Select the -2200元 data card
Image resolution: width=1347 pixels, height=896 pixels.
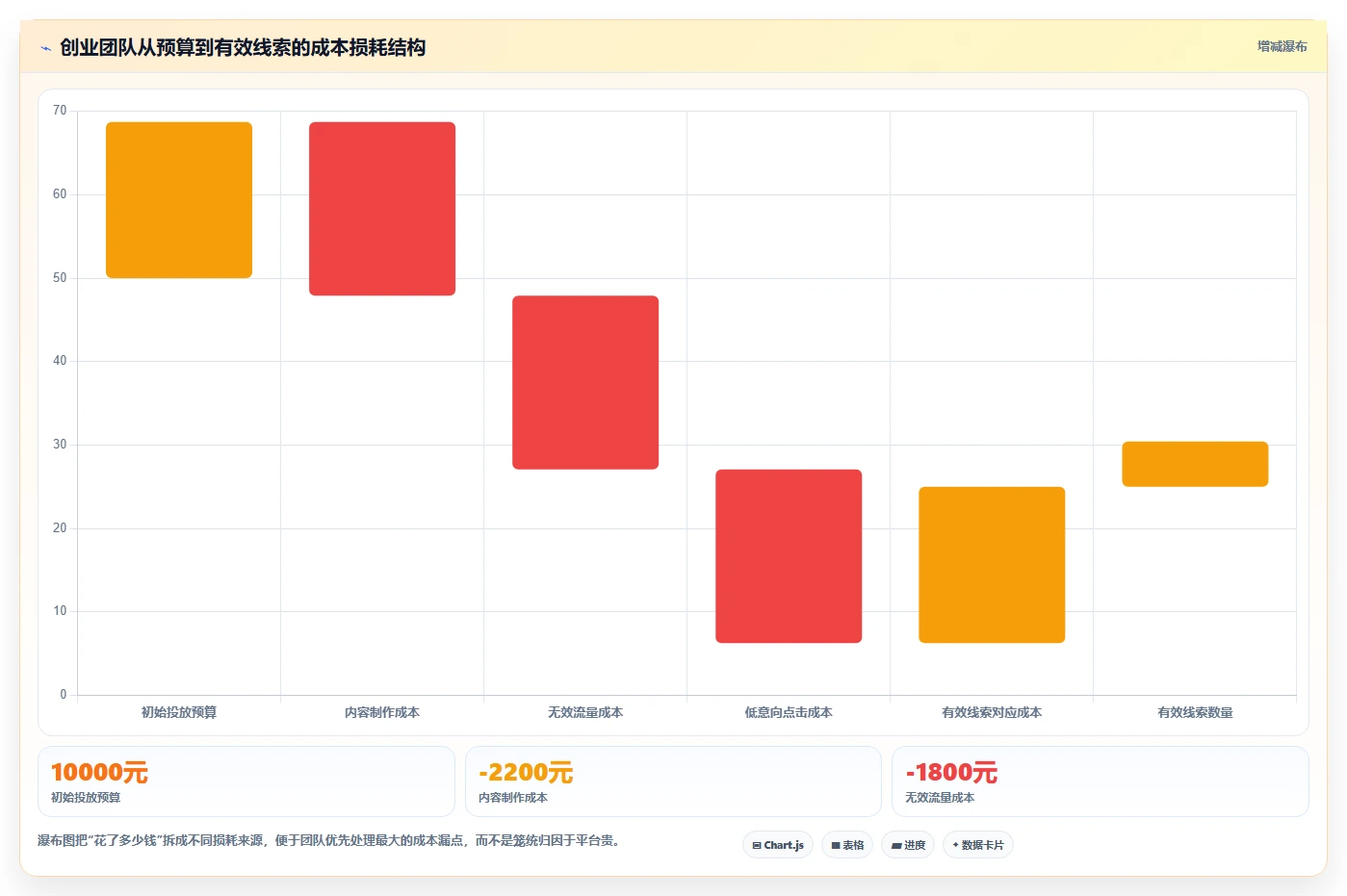pyautogui.click(x=673, y=781)
